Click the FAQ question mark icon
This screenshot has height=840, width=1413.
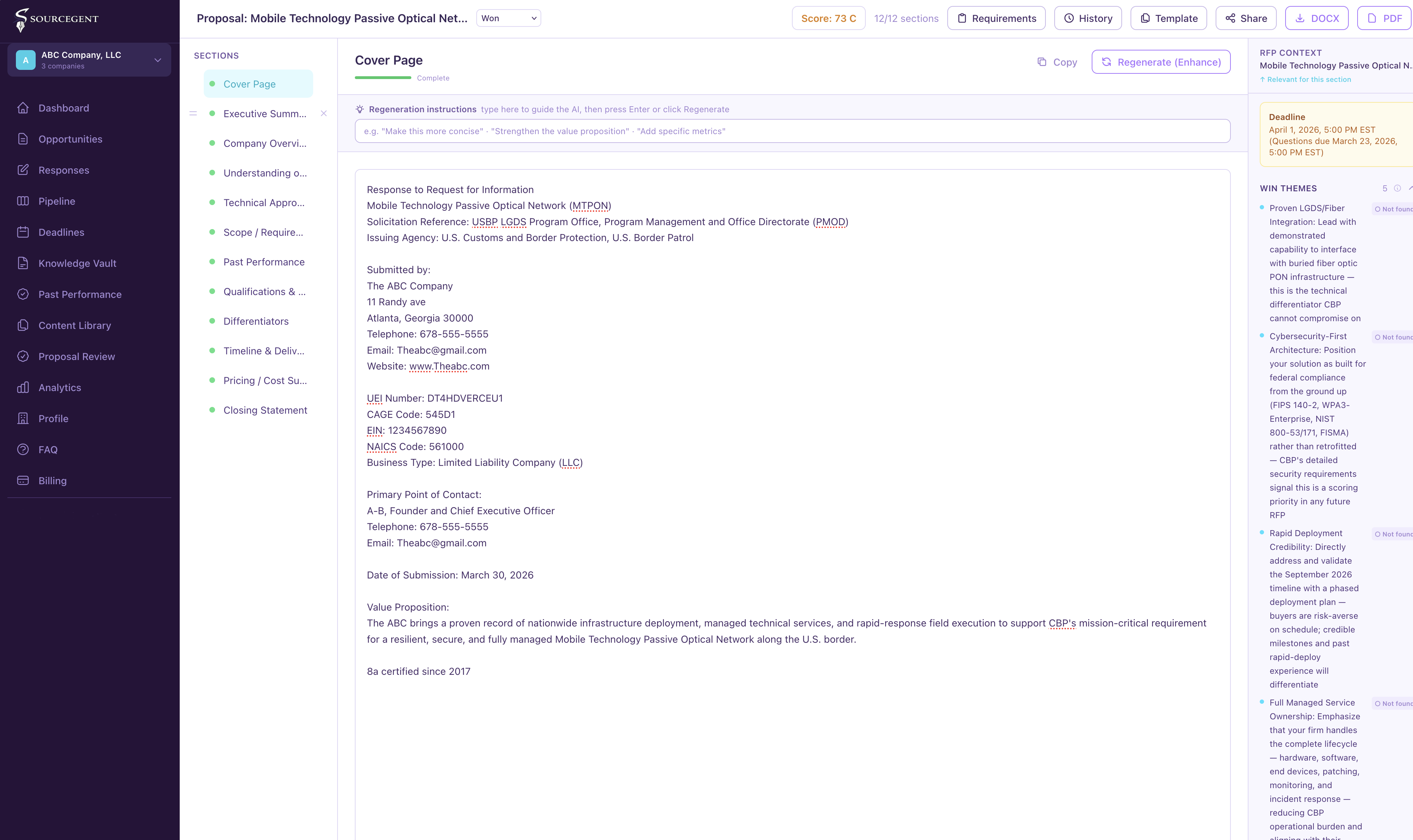click(23, 449)
